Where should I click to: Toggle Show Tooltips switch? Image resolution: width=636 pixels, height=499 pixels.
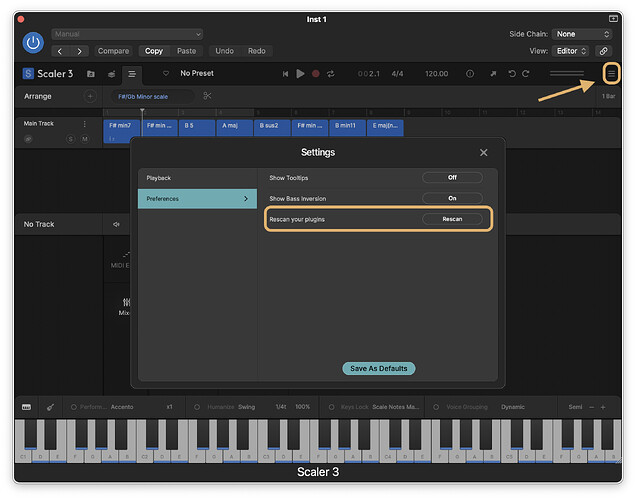pyautogui.click(x=452, y=177)
